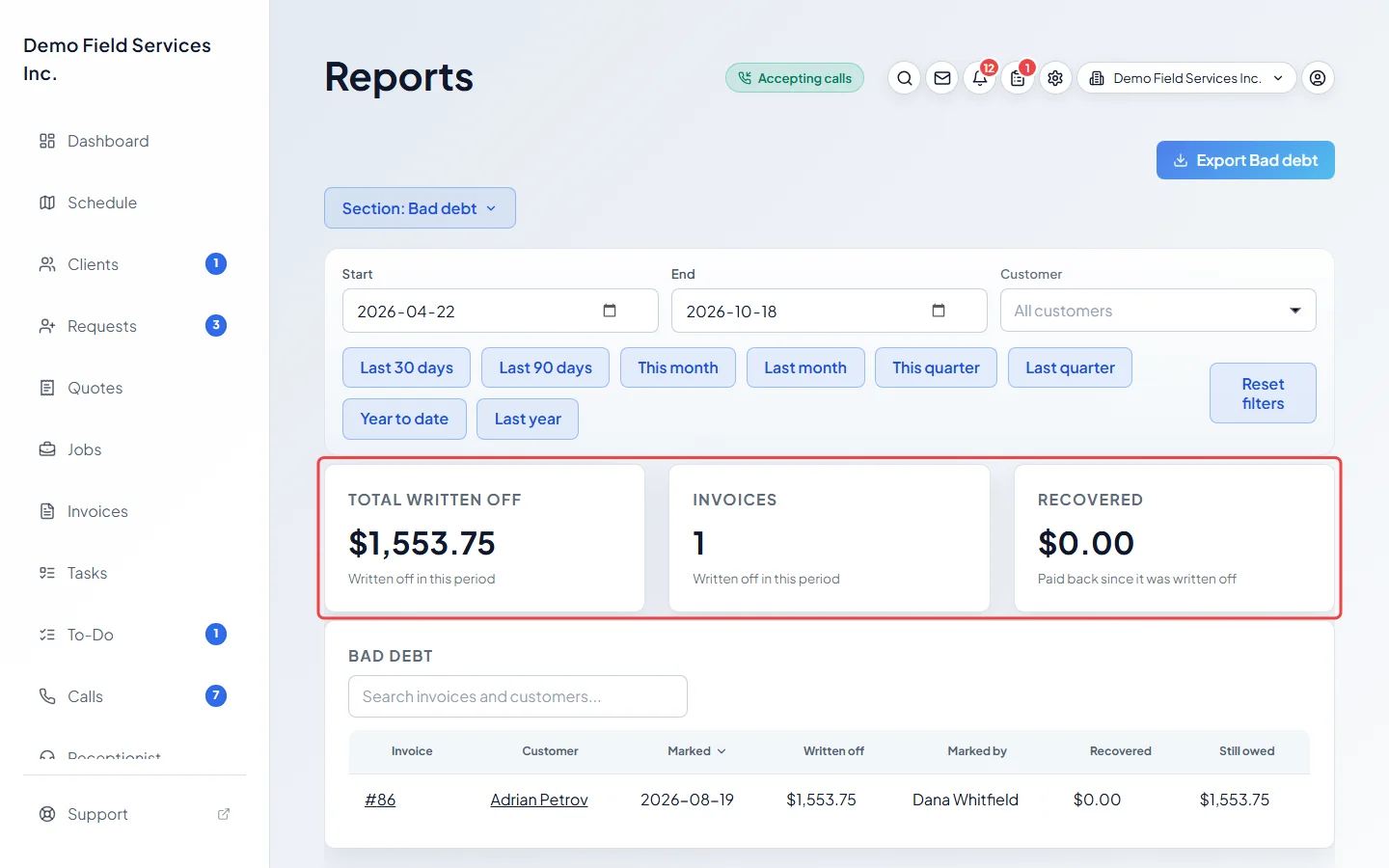Open the clipboard tasks icon in header
This screenshot has height=868, width=1389.
(x=1018, y=78)
